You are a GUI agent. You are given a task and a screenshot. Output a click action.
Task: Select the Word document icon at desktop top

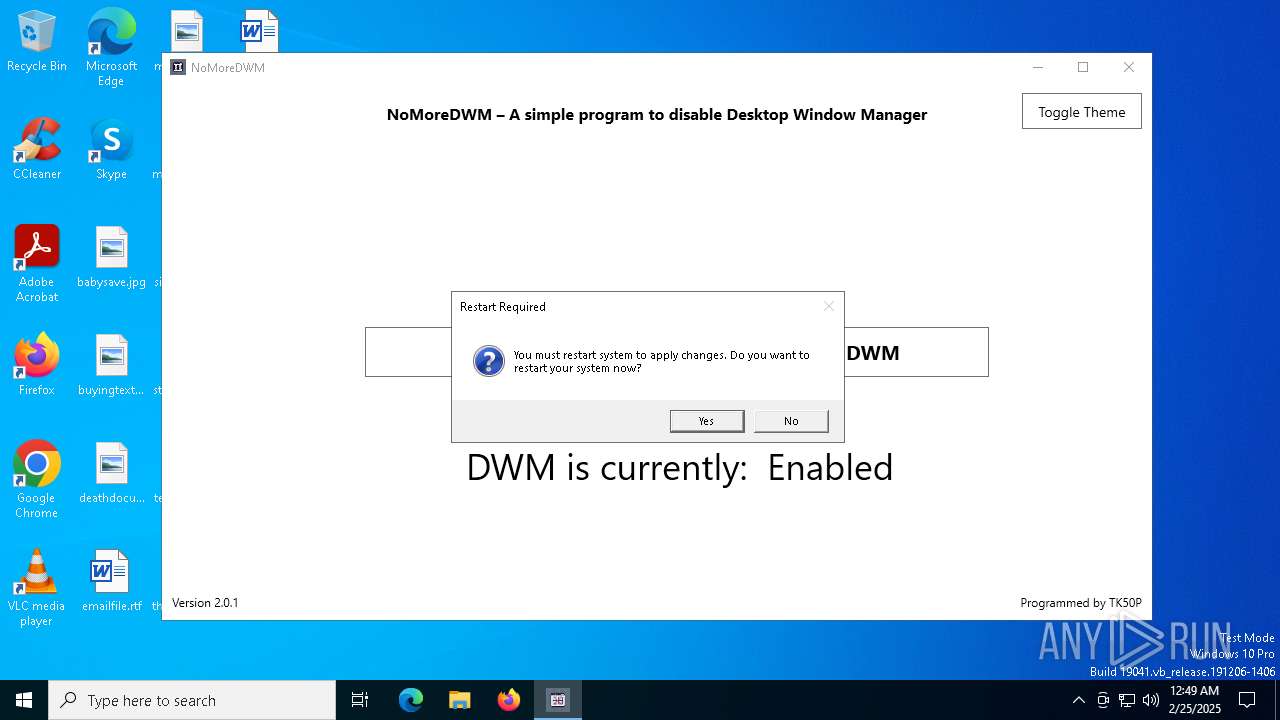click(258, 32)
